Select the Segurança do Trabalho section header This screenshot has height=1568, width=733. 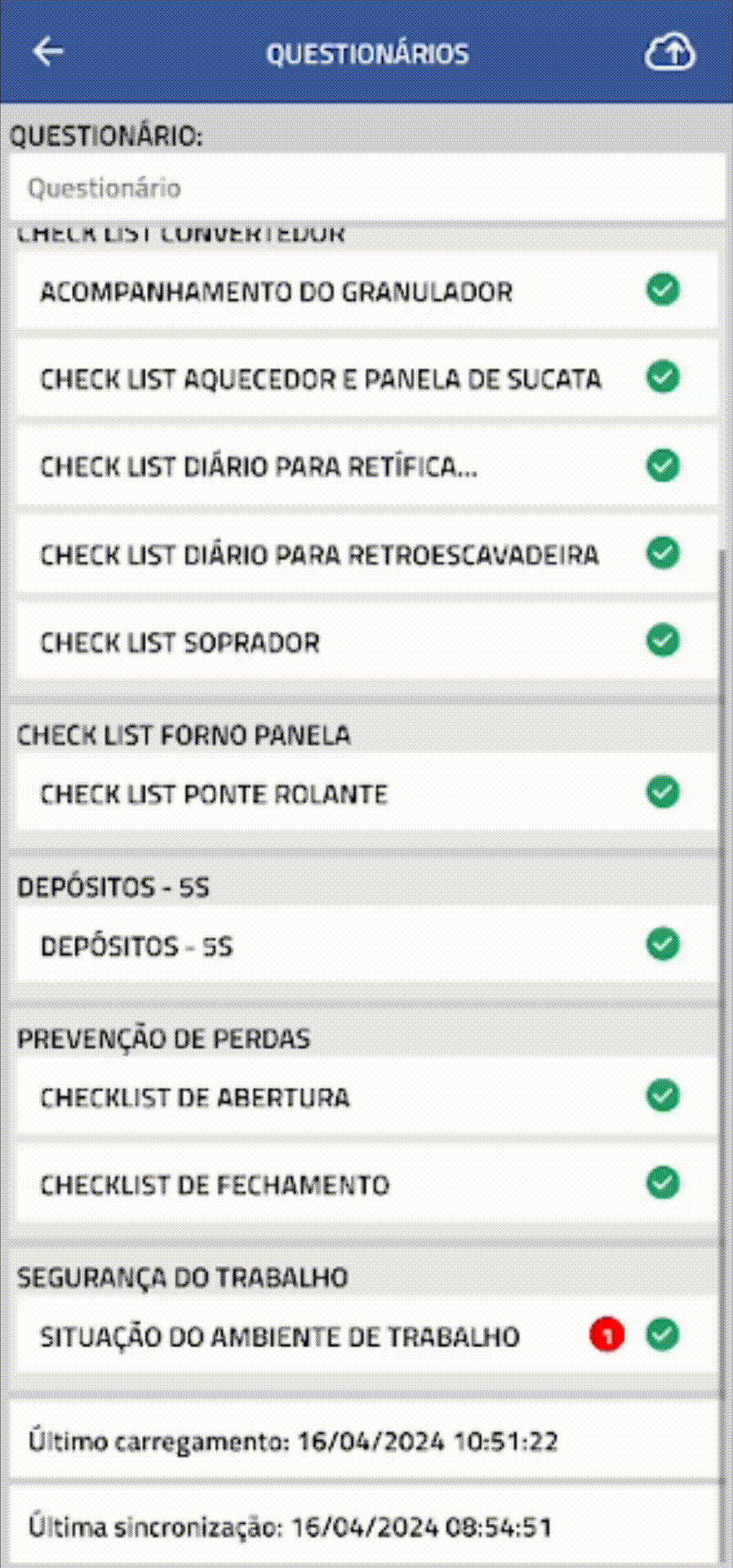tap(183, 1277)
